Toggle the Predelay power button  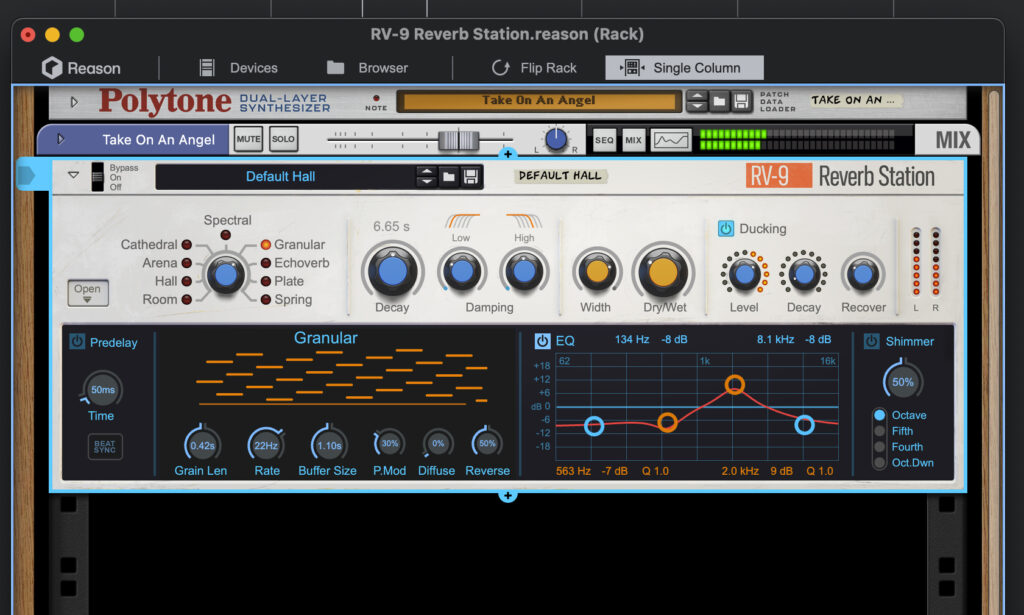[x=77, y=341]
